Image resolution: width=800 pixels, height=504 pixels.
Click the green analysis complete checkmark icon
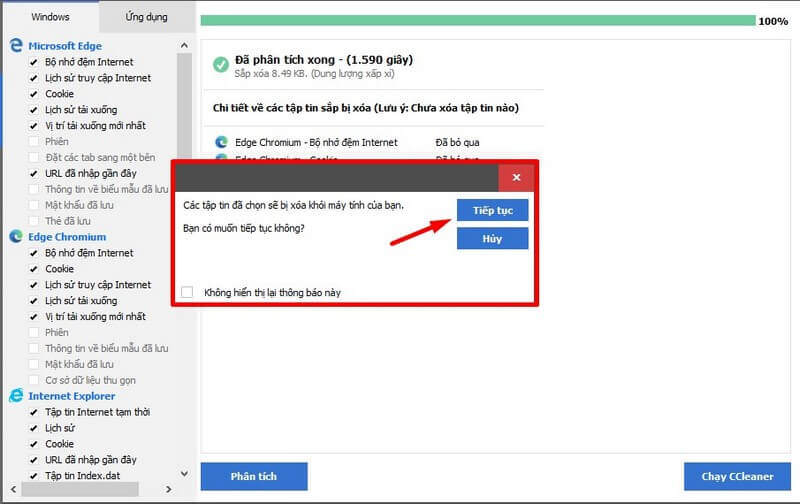[x=220, y=65]
